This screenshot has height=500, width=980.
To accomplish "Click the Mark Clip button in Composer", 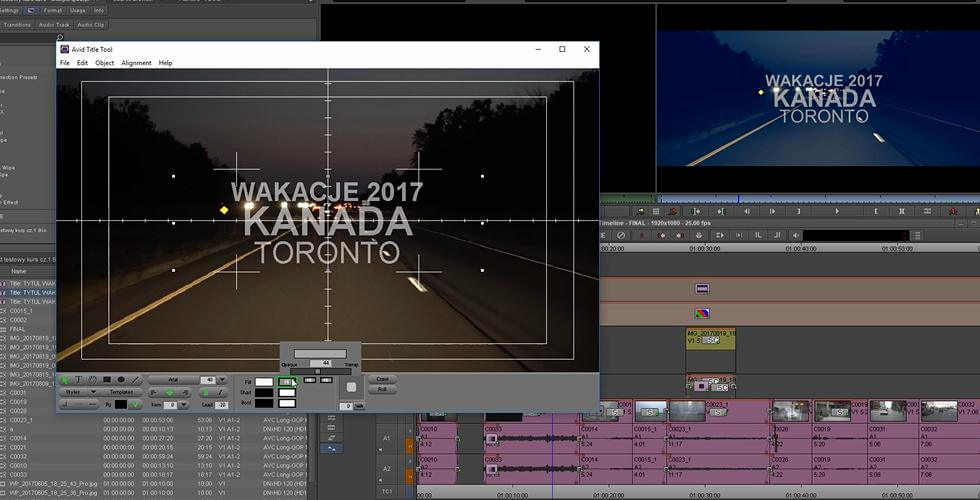I will pos(902,211).
